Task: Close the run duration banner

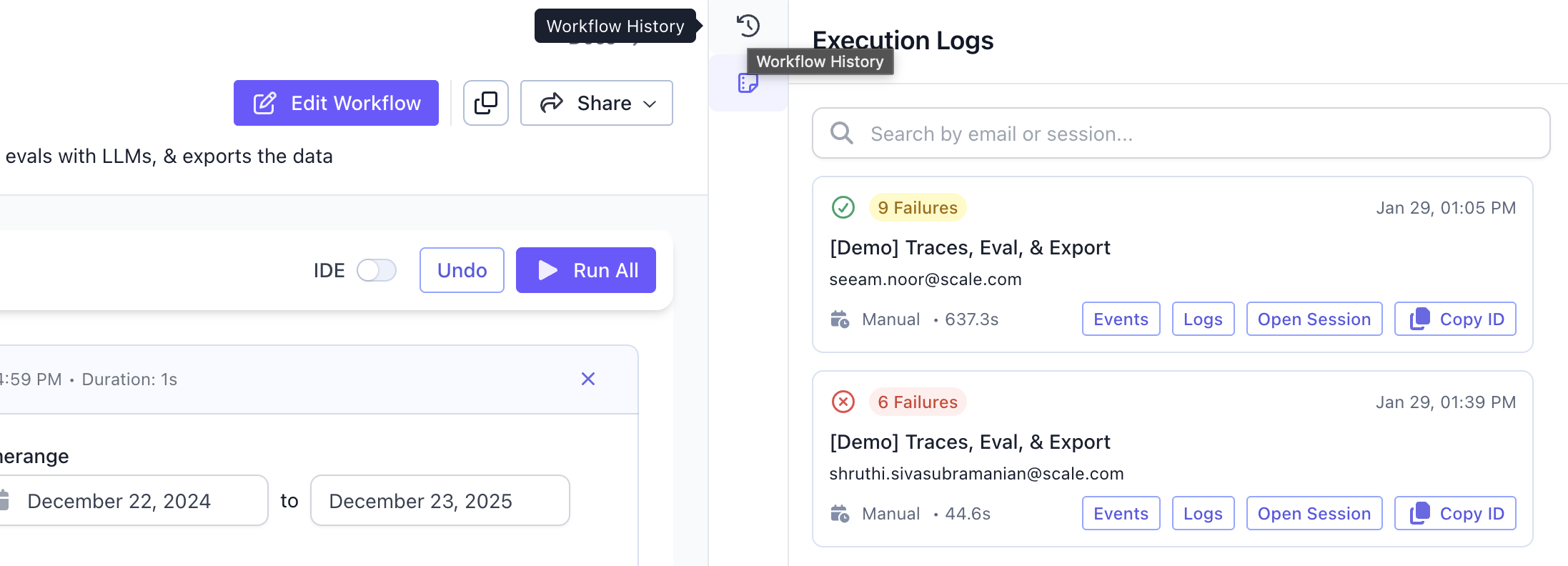Action: 588,379
